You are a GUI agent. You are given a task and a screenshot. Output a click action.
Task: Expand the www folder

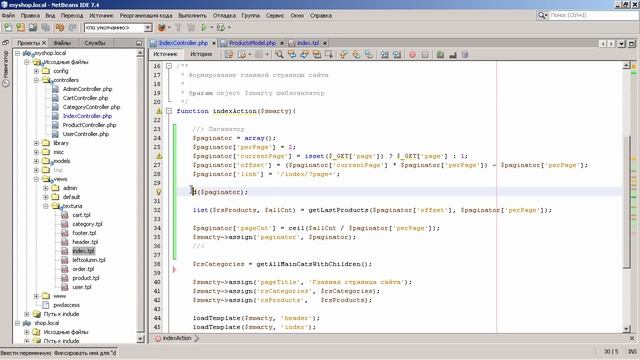pyautogui.click(x=36, y=296)
